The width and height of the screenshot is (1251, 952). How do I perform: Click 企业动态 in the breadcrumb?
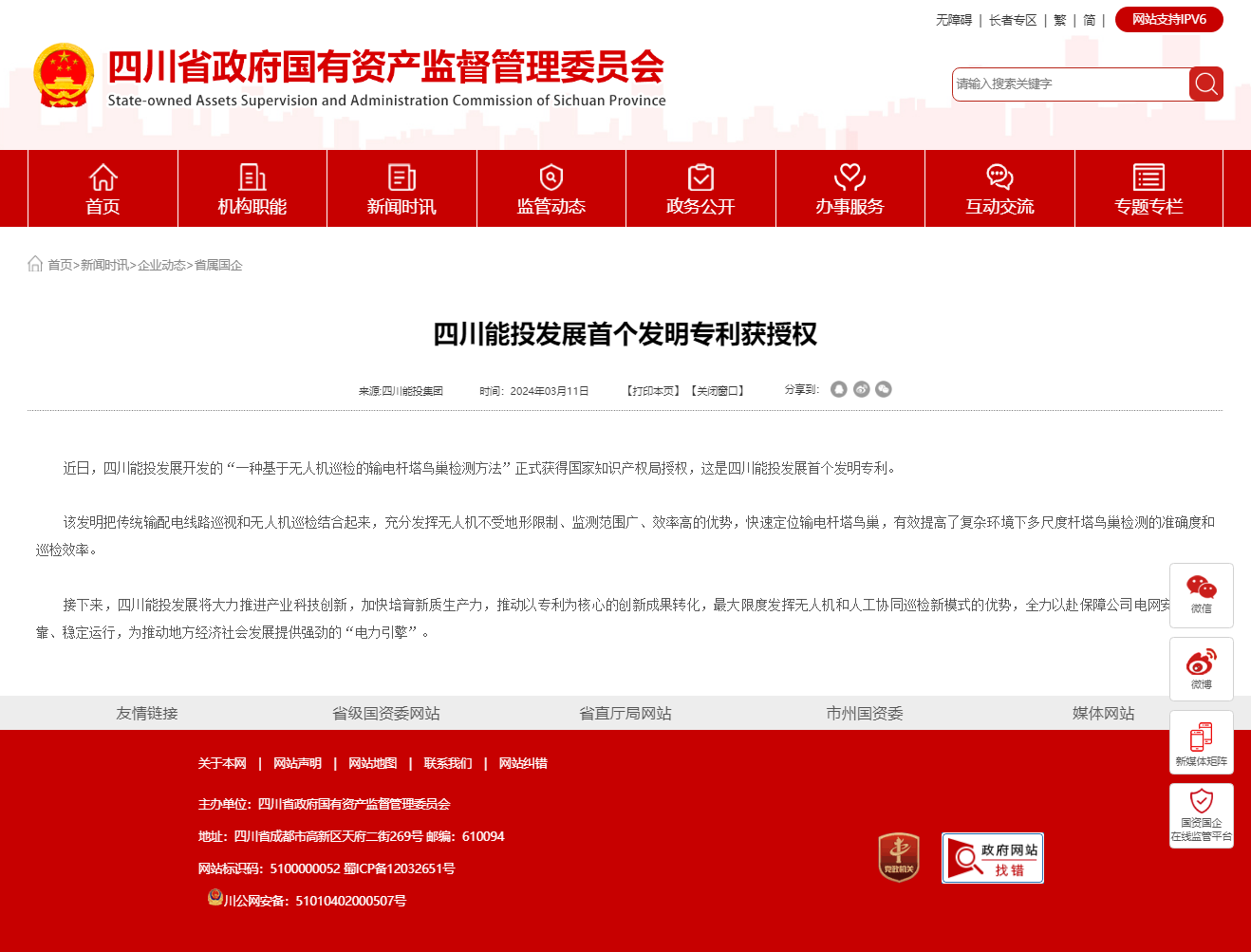point(161,265)
